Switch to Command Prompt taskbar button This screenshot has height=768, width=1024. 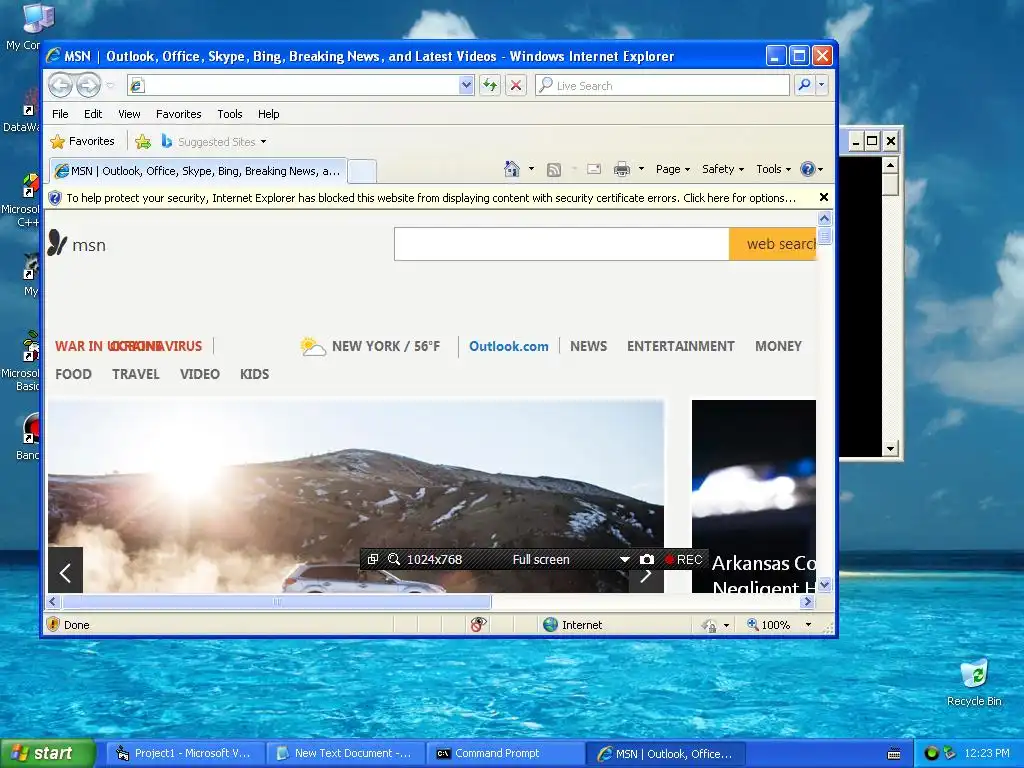tap(505, 753)
